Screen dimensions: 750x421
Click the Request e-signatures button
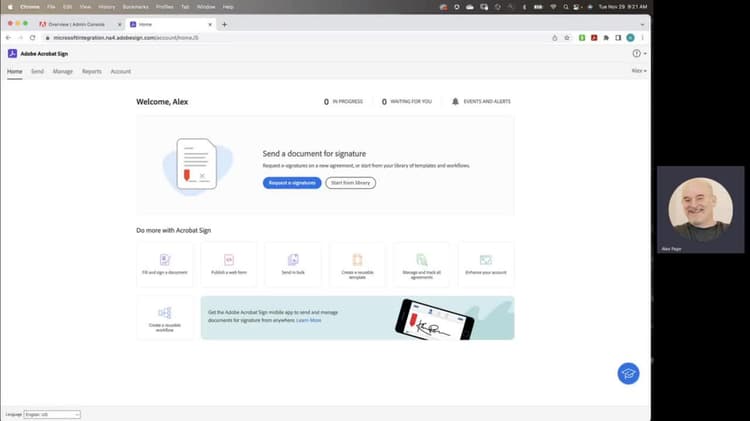[292, 183]
